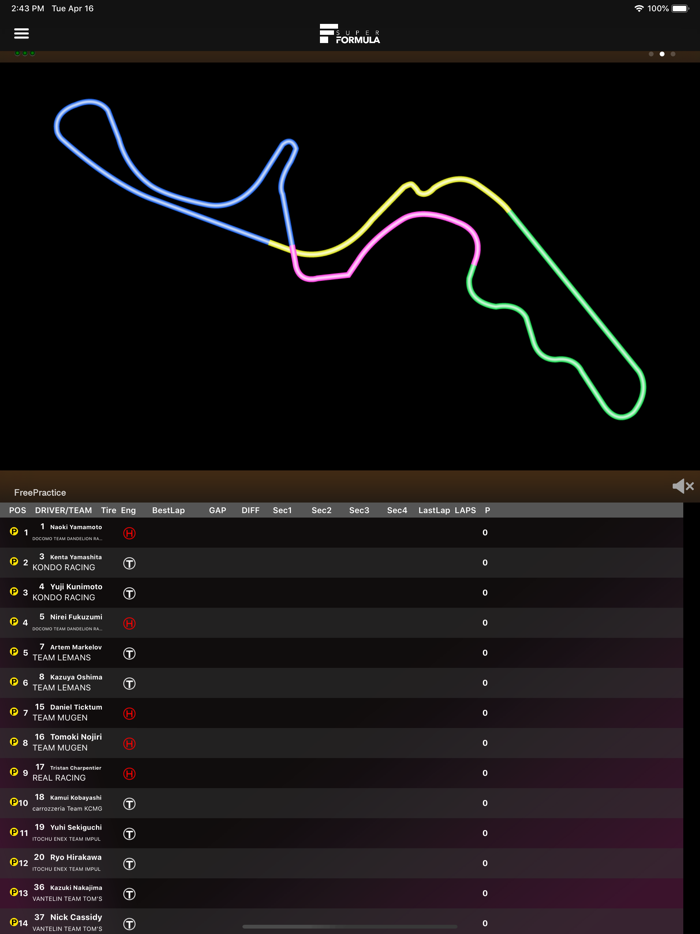Sort by the LAPS column header
The image size is (700, 934).
pos(465,510)
